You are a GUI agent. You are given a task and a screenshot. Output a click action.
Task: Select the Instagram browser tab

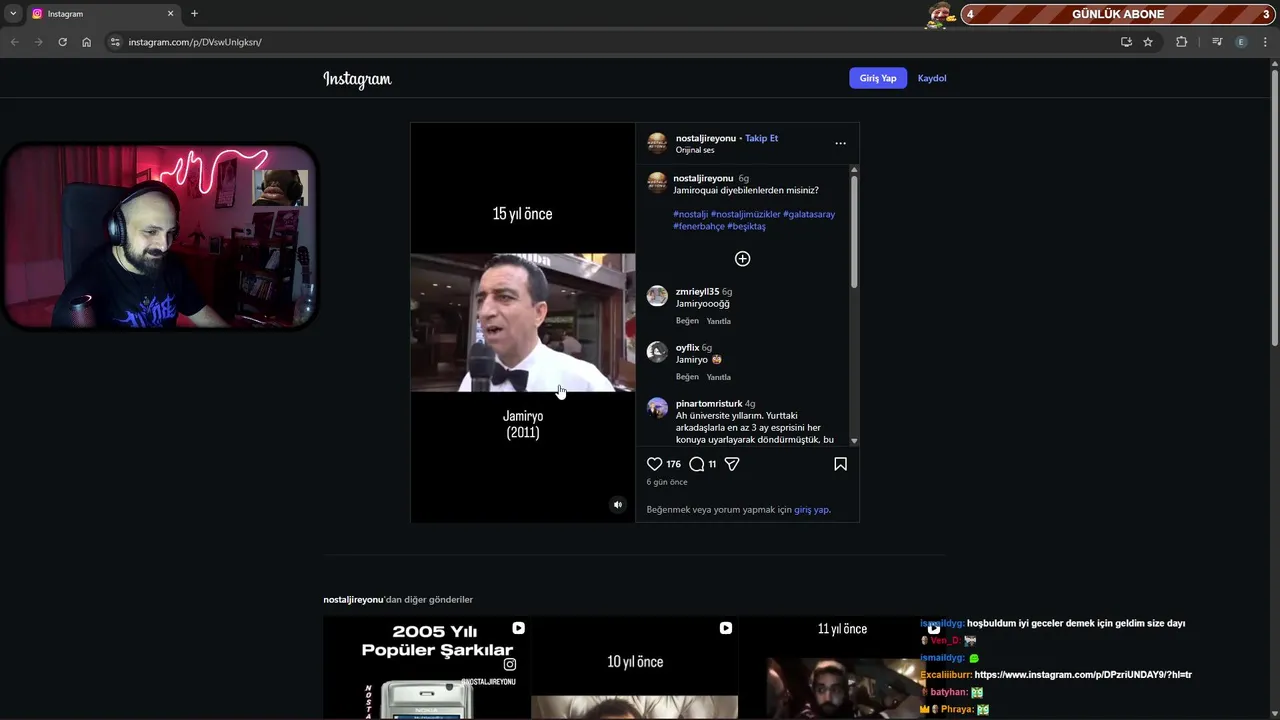(x=103, y=14)
